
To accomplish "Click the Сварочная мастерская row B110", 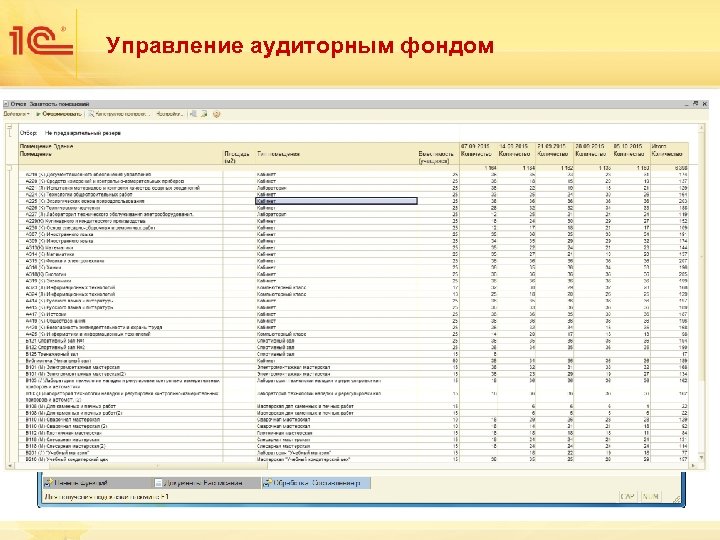I will [354, 420].
